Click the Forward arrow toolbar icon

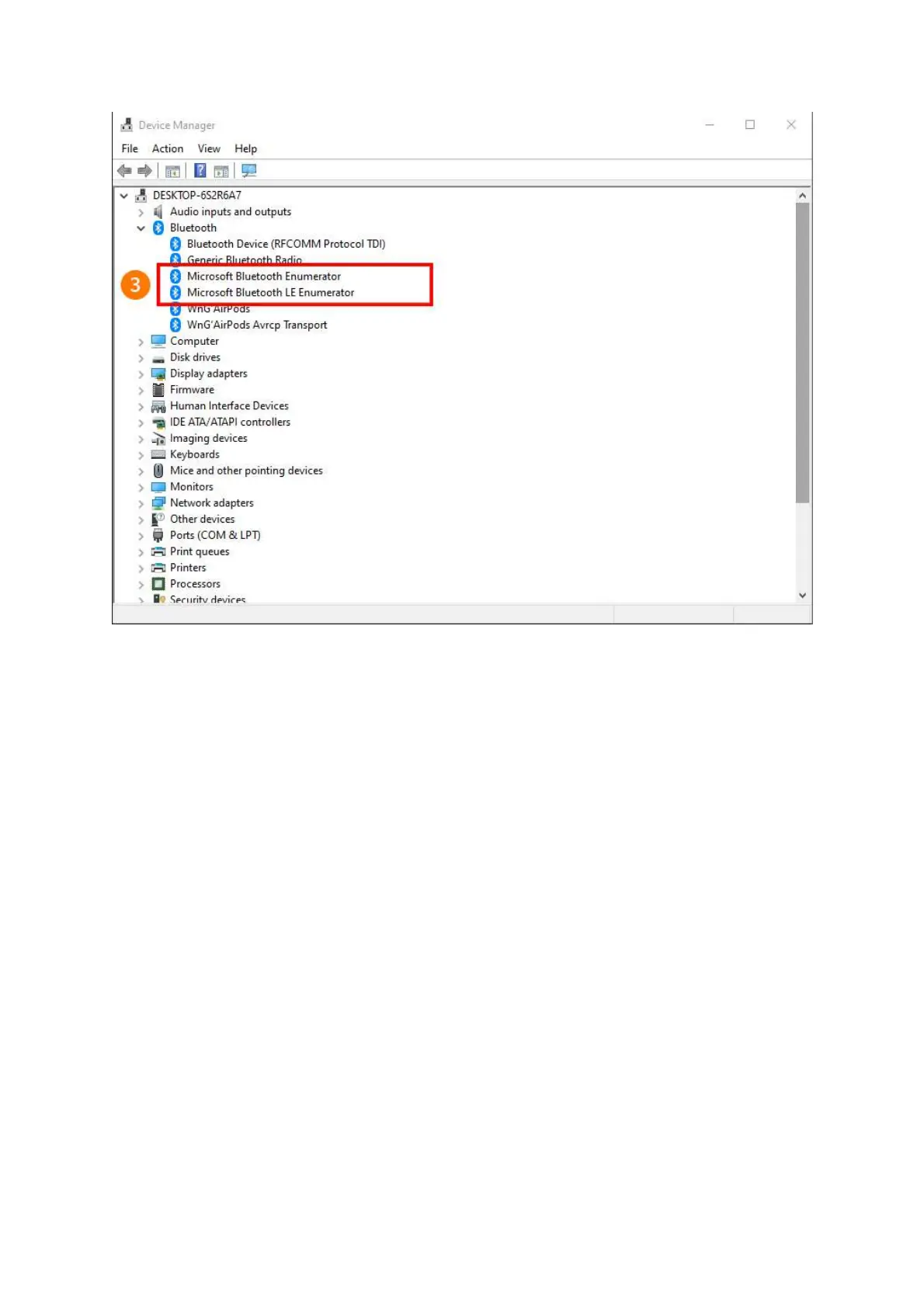coord(144,171)
